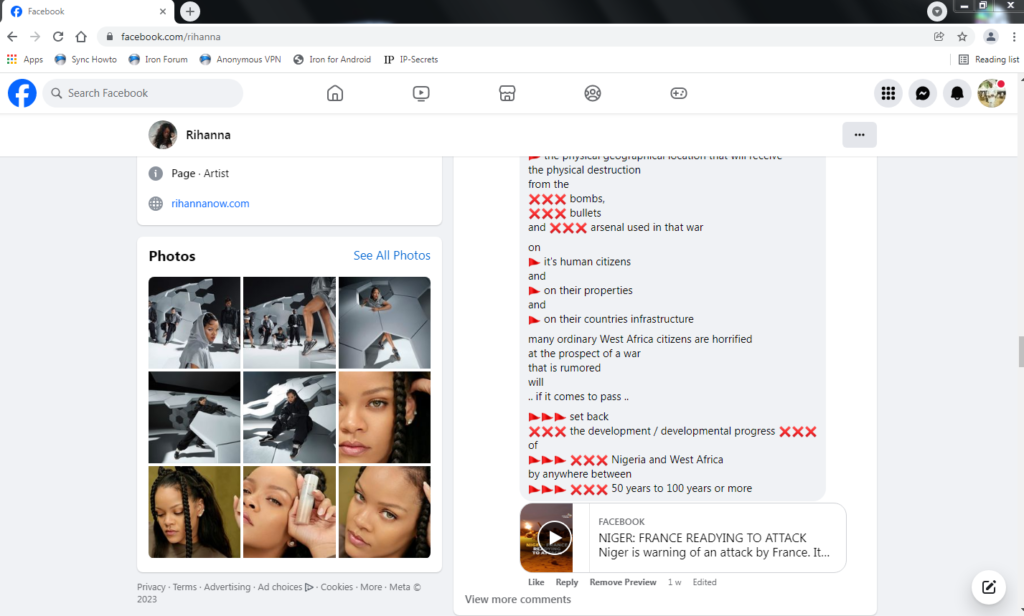Open the rihannanow.com link
This screenshot has width=1024, height=616.
[x=210, y=204]
